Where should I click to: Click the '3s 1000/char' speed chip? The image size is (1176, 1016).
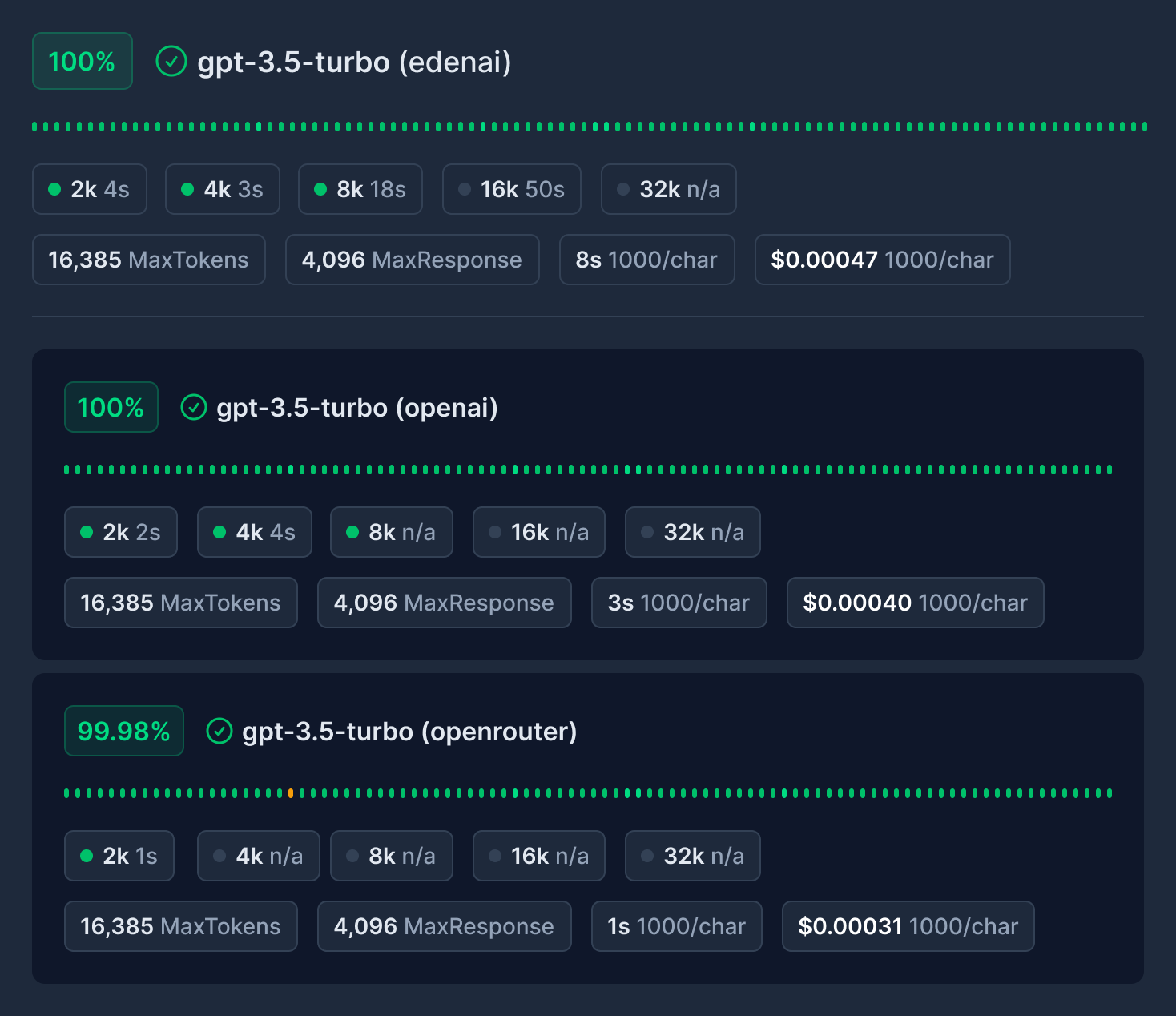(x=679, y=603)
